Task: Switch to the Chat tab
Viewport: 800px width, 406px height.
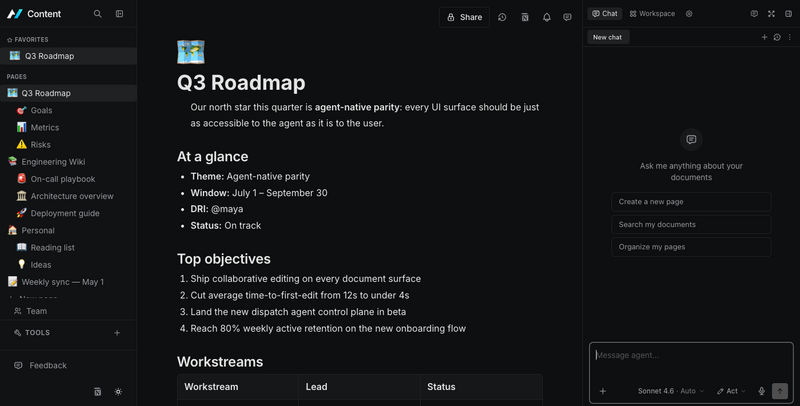Action: (605, 14)
